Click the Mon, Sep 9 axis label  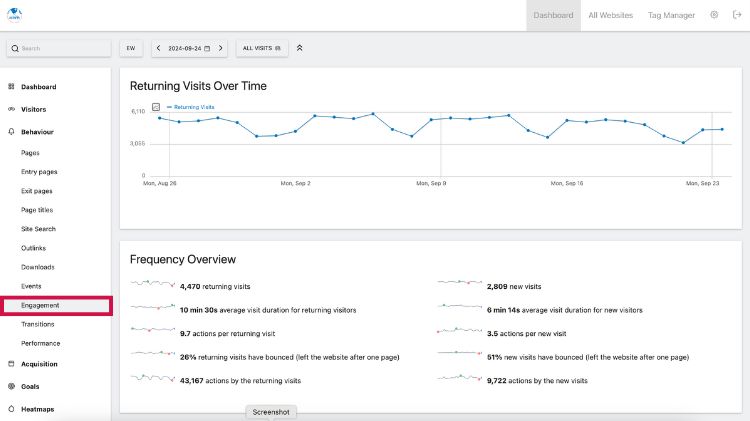431,183
